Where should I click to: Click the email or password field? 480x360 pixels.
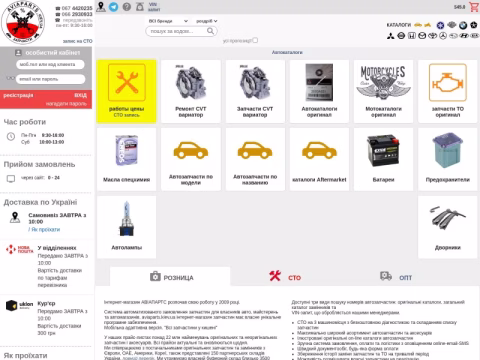click(50, 79)
